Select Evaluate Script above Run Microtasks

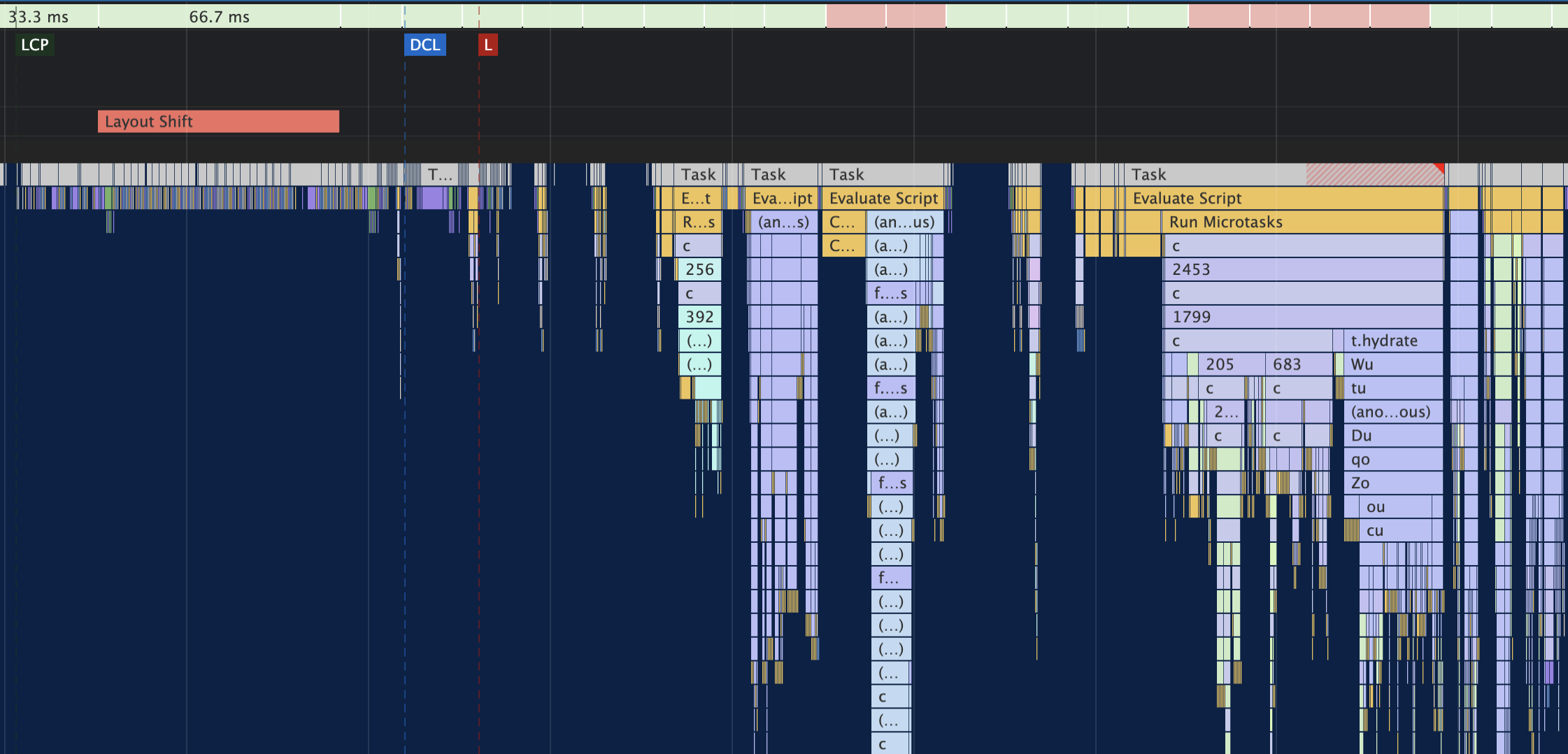click(1285, 198)
